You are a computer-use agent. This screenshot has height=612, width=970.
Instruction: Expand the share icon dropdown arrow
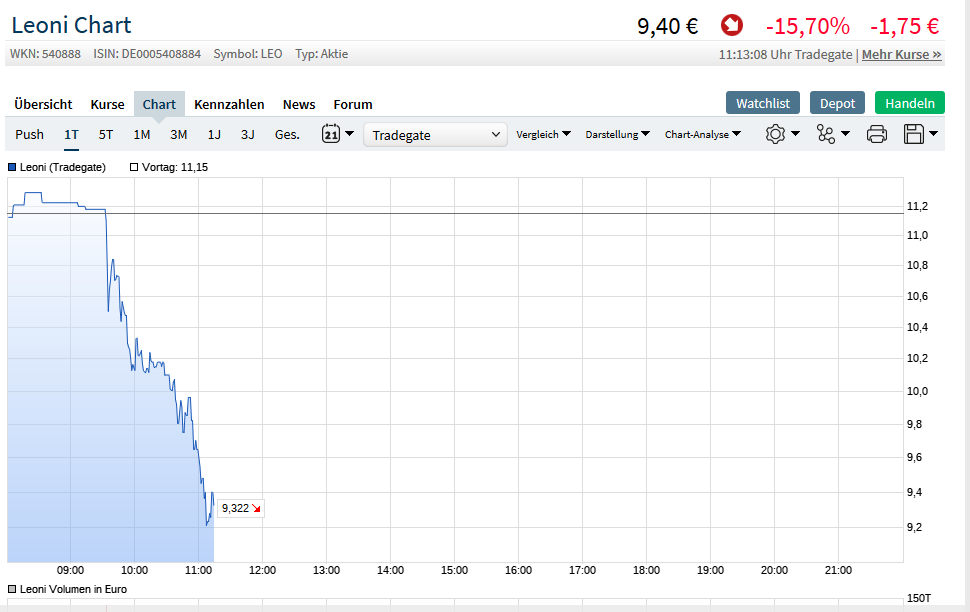coord(846,134)
